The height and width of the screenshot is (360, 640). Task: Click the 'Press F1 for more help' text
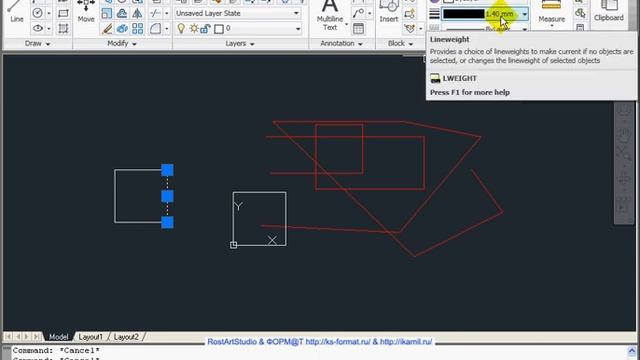tap(470, 92)
